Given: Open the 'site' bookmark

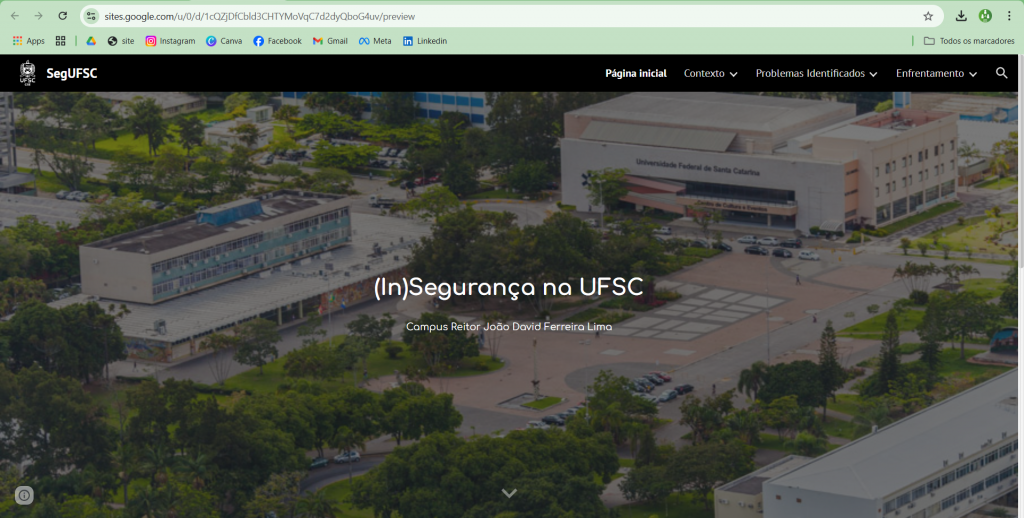Looking at the screenshot, I should (x=121, y=40).
